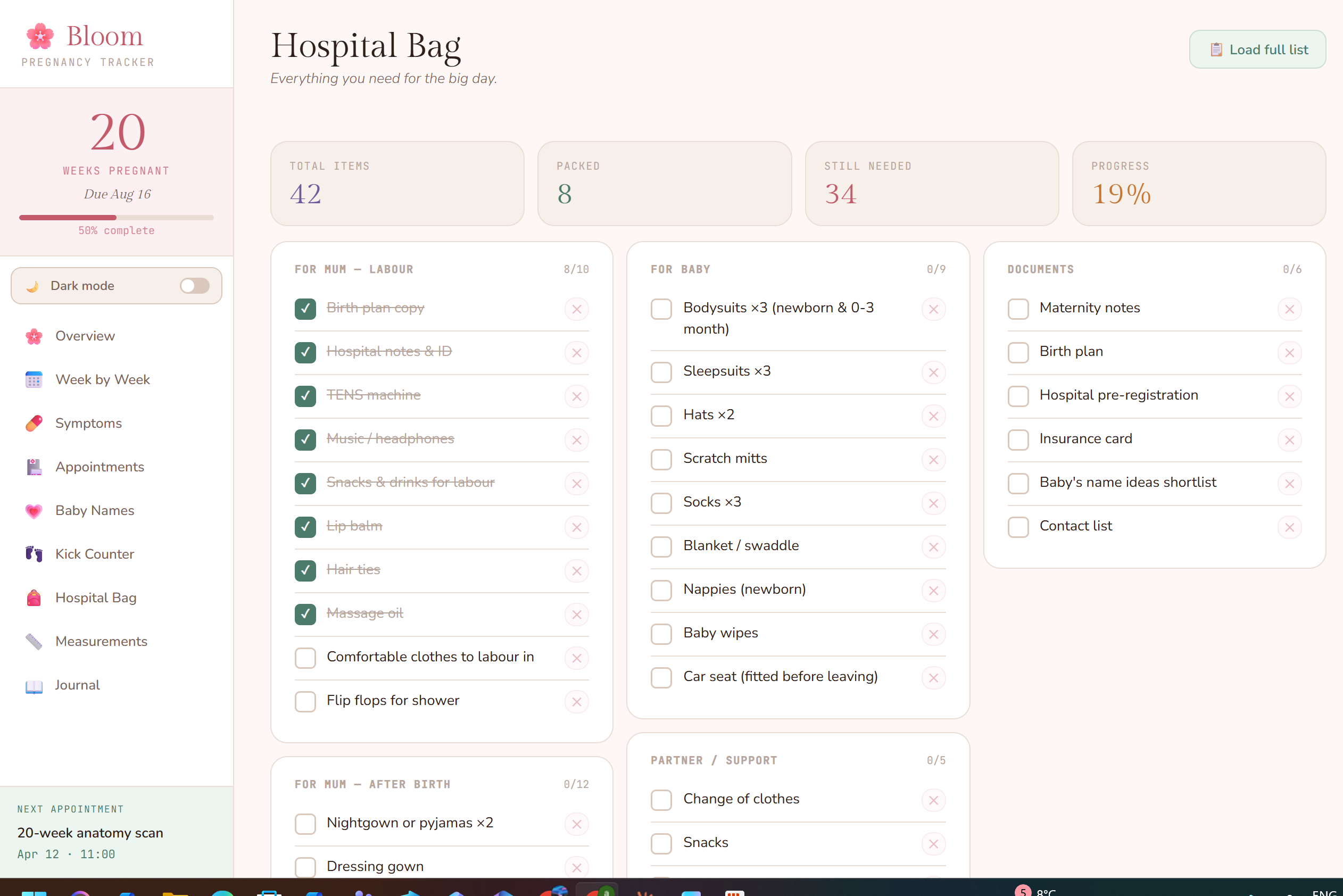Click the Hospital Bag backpack icon

coord(34,598)
